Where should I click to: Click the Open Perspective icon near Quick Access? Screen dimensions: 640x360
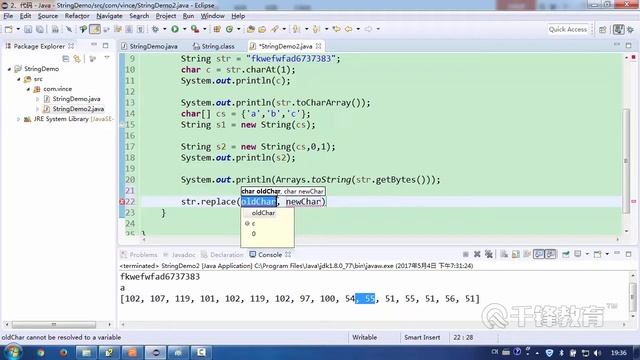point(603,29)
